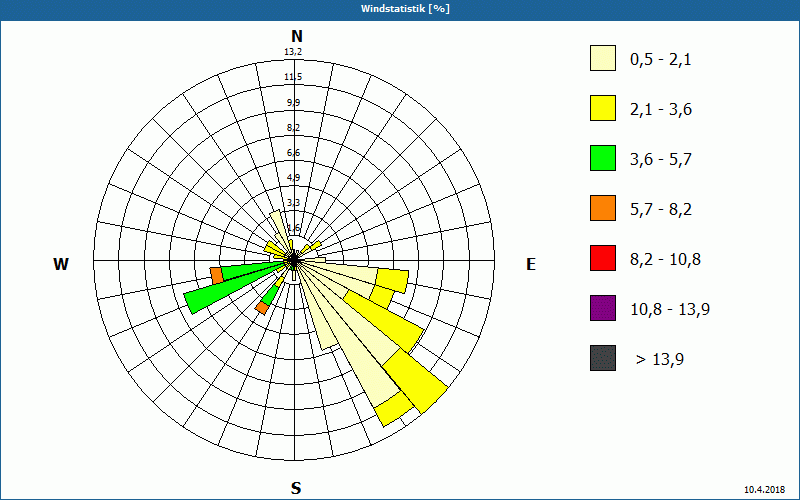Click the yellow 2,1 - 3,6 legend swatch
Viewport: 800px width, 500px height.
603,108
